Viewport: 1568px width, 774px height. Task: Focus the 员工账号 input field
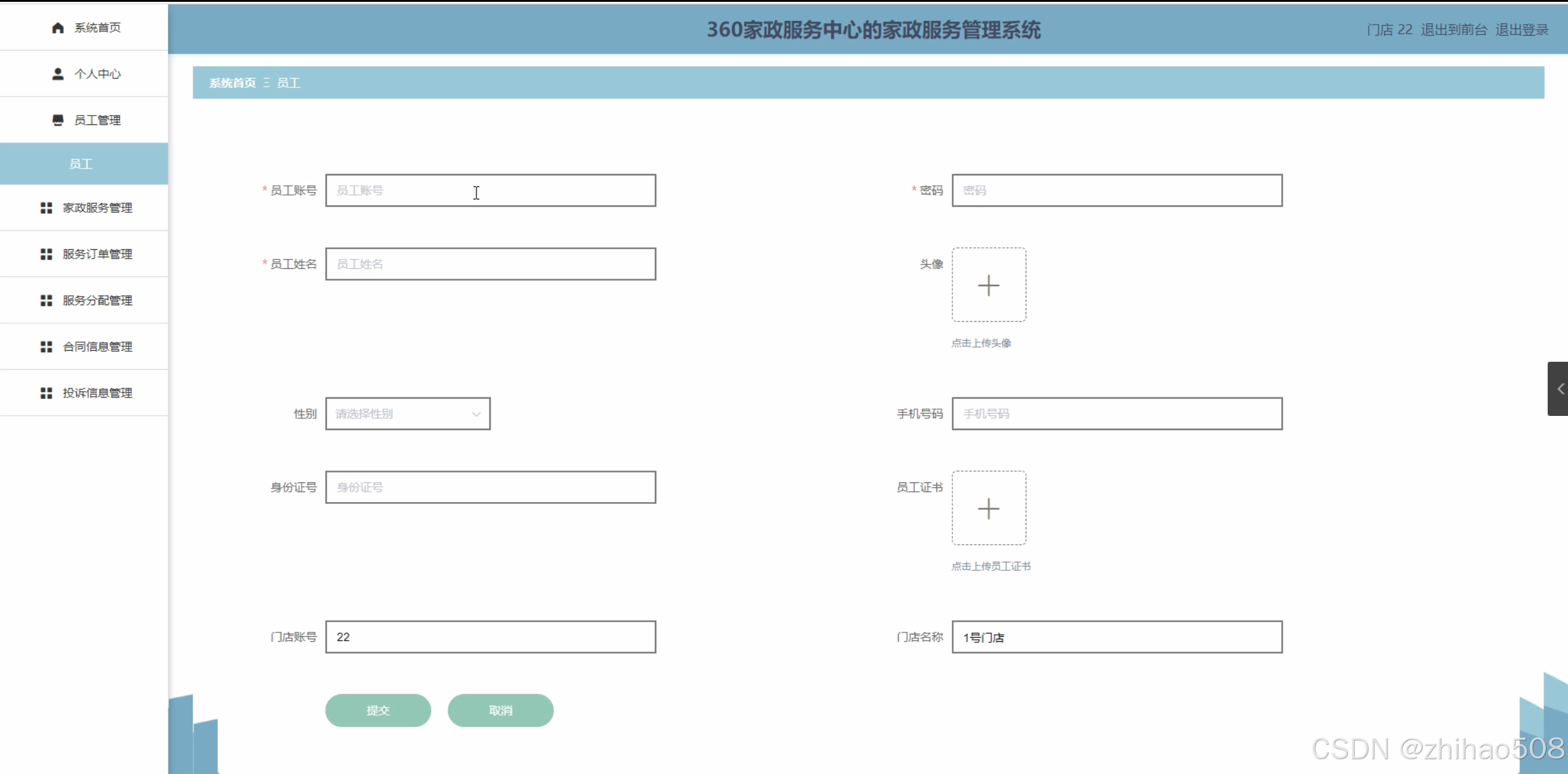490,190
